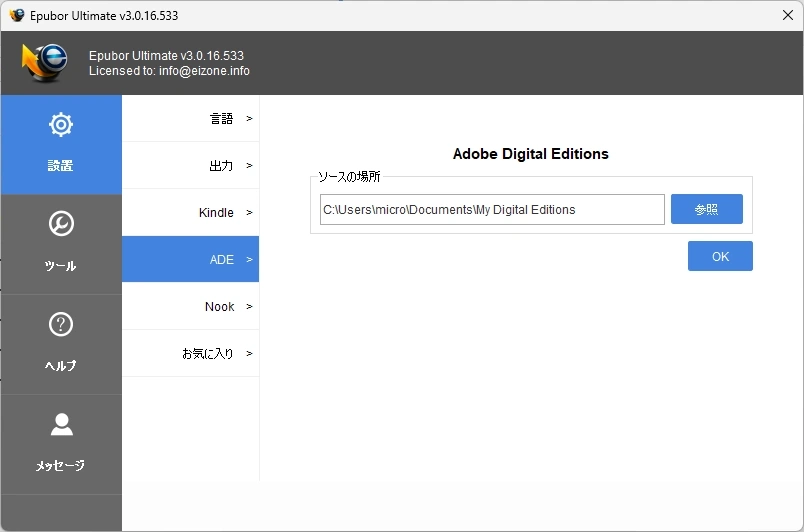Expand the chevron next to 出力
Viewport: 804px width, 532px height.
point(249,166)
